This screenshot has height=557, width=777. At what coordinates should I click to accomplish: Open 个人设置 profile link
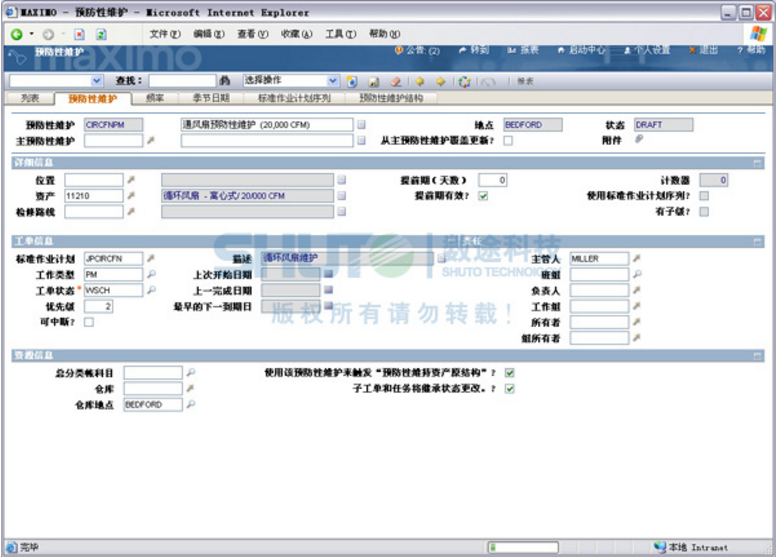point(647,50)
